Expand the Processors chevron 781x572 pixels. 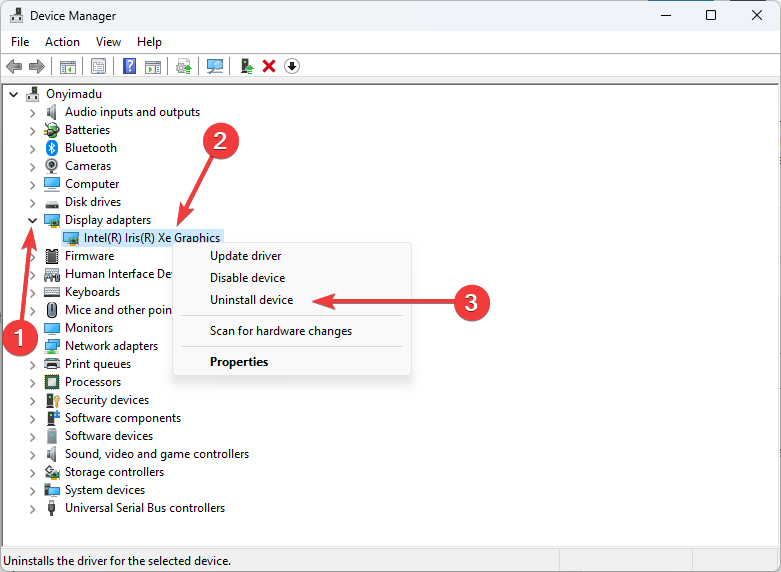tap(32, 383)
